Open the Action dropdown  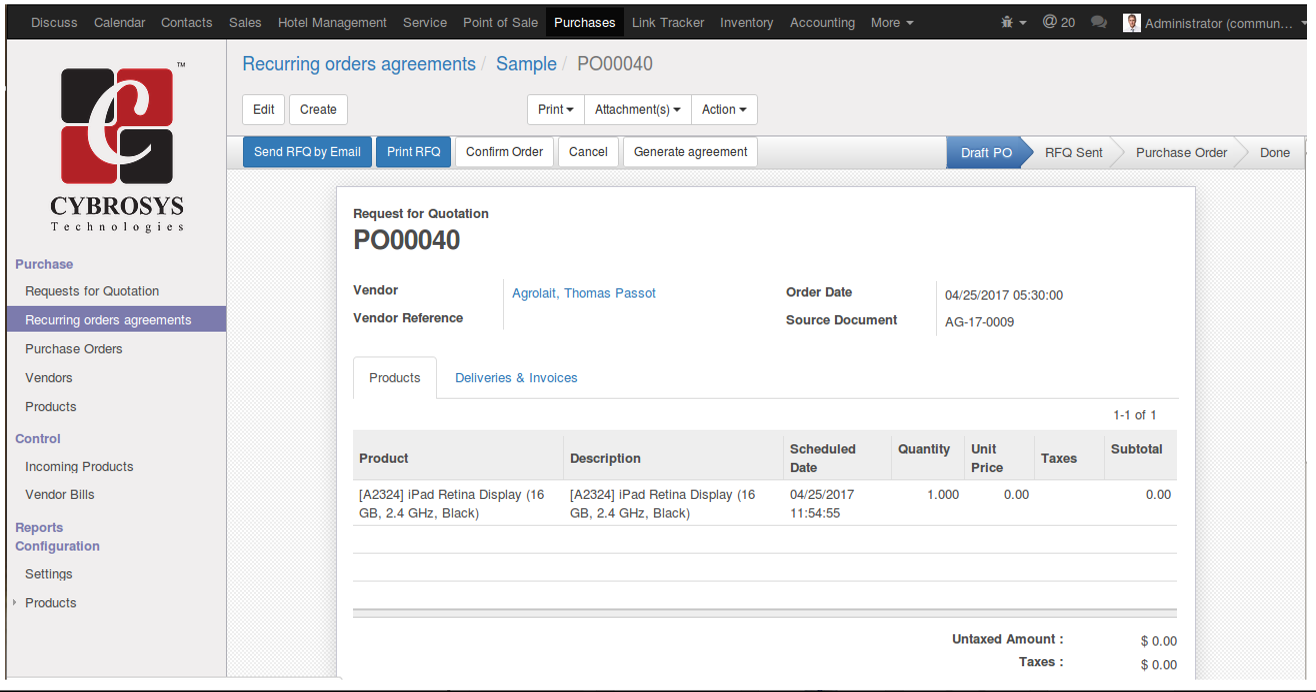[x=724, y=110]
